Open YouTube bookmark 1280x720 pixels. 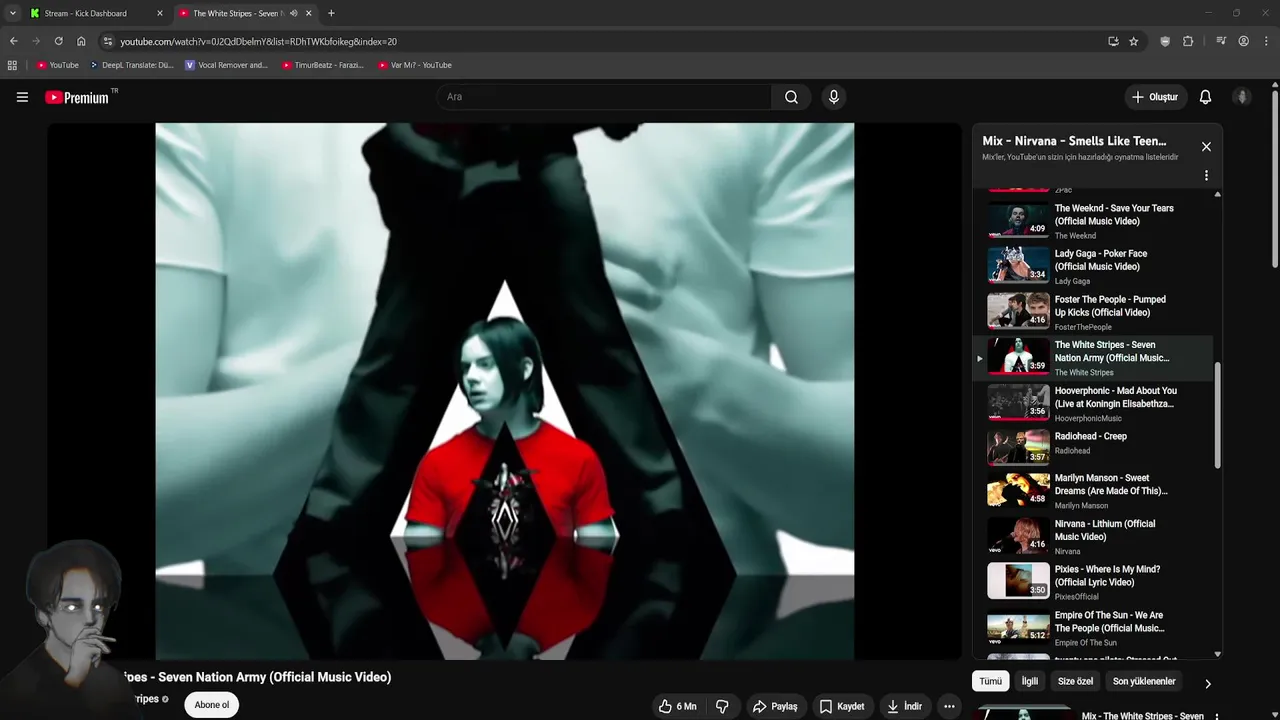[58, 65]
